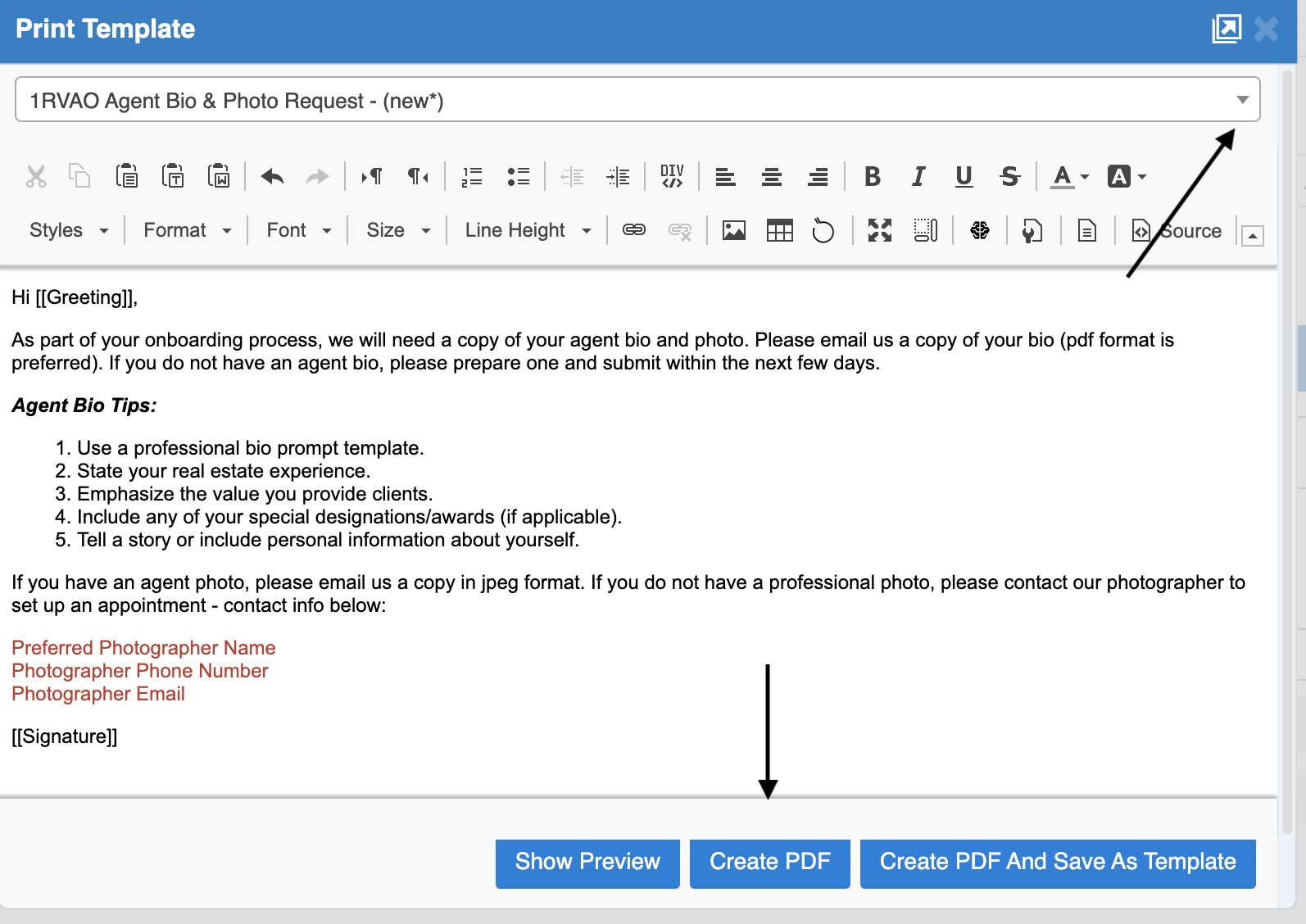Insert a table using the table icon
The height and width of the screenshot is (924, 1306).
779,231
